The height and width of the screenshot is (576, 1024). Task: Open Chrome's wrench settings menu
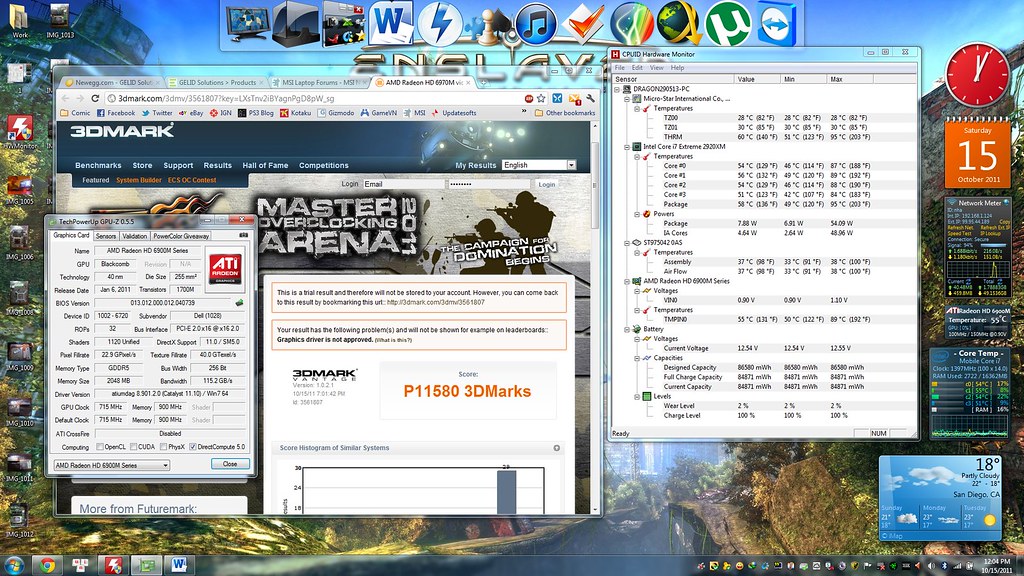tap(590, 98)
